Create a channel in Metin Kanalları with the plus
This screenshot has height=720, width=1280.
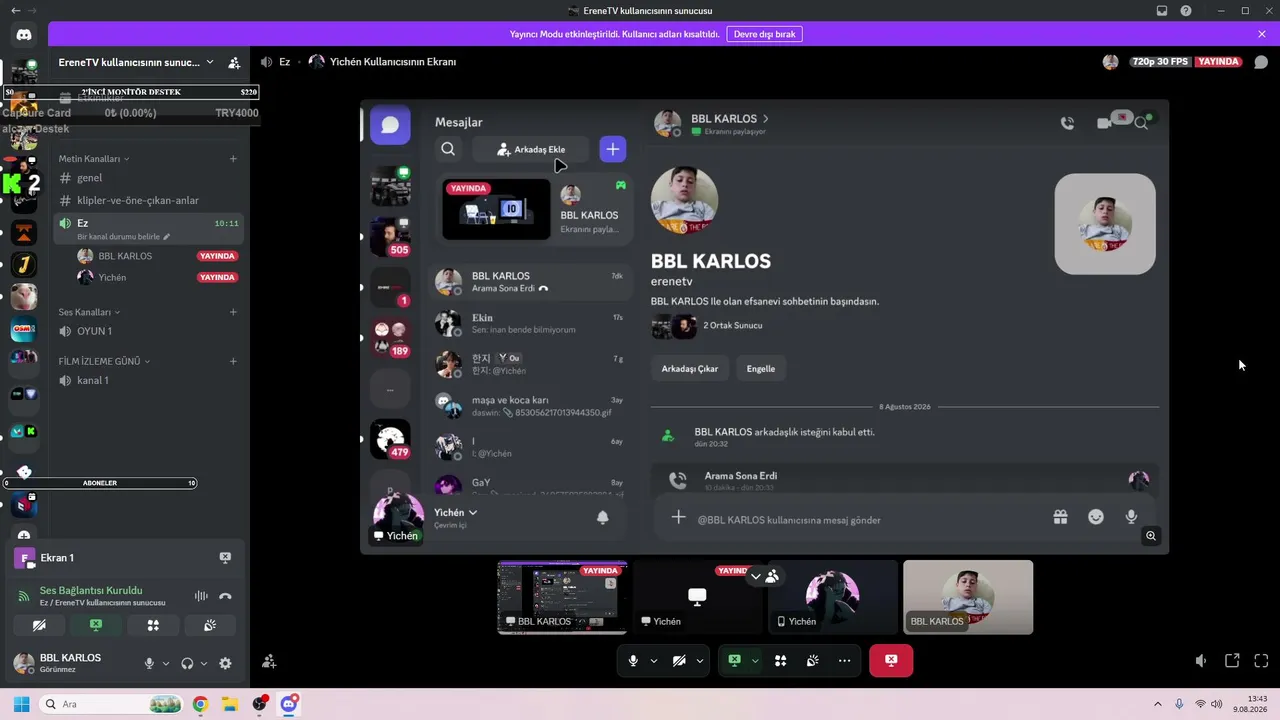coord(233,159)
